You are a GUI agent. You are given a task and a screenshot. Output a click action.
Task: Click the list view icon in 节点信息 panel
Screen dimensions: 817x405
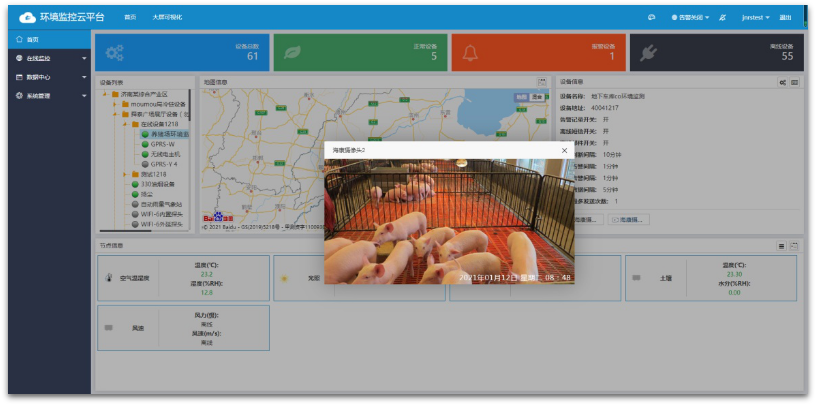(781, 245)
